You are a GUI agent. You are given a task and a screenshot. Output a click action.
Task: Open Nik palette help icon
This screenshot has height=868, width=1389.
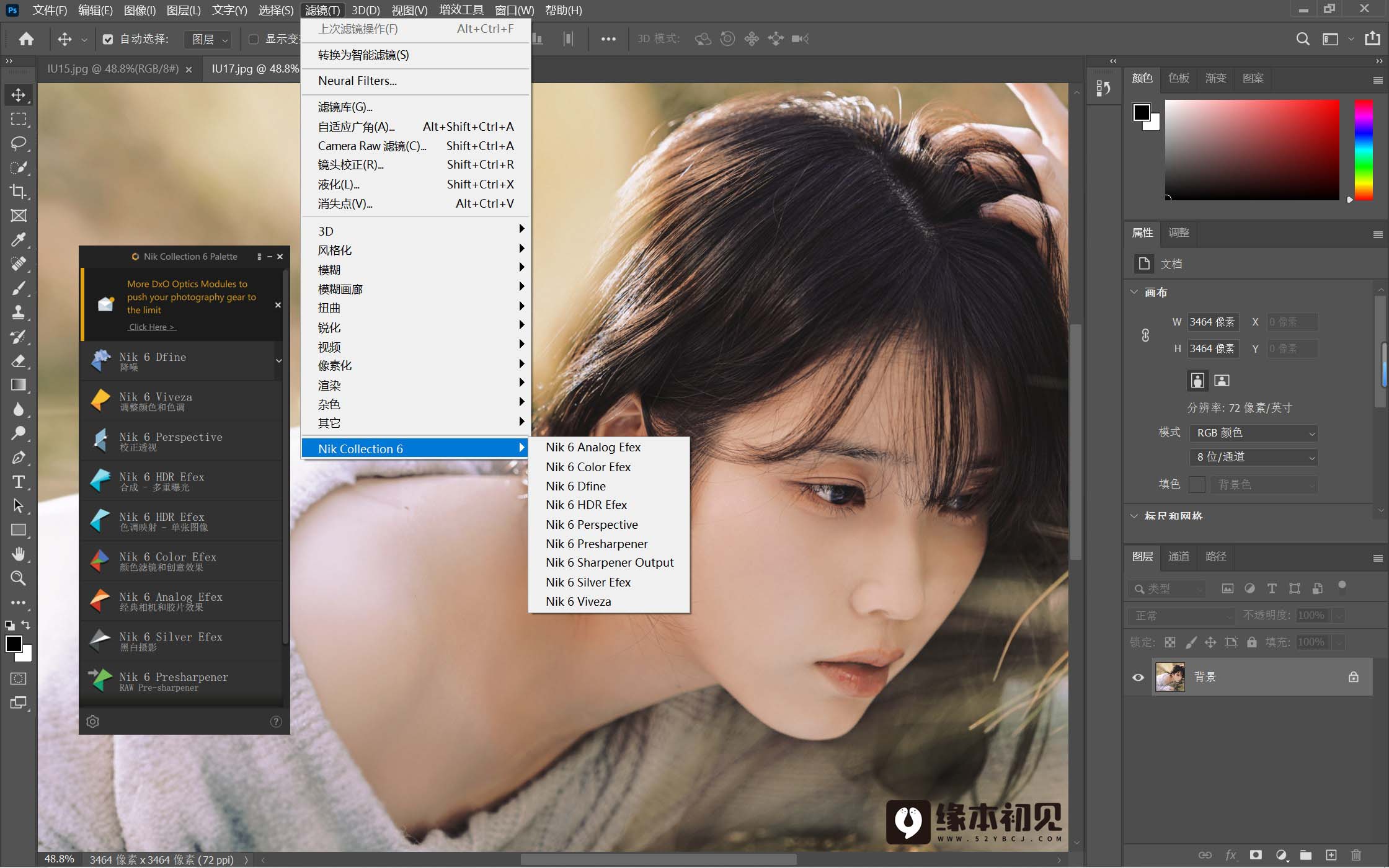(276, 722)
